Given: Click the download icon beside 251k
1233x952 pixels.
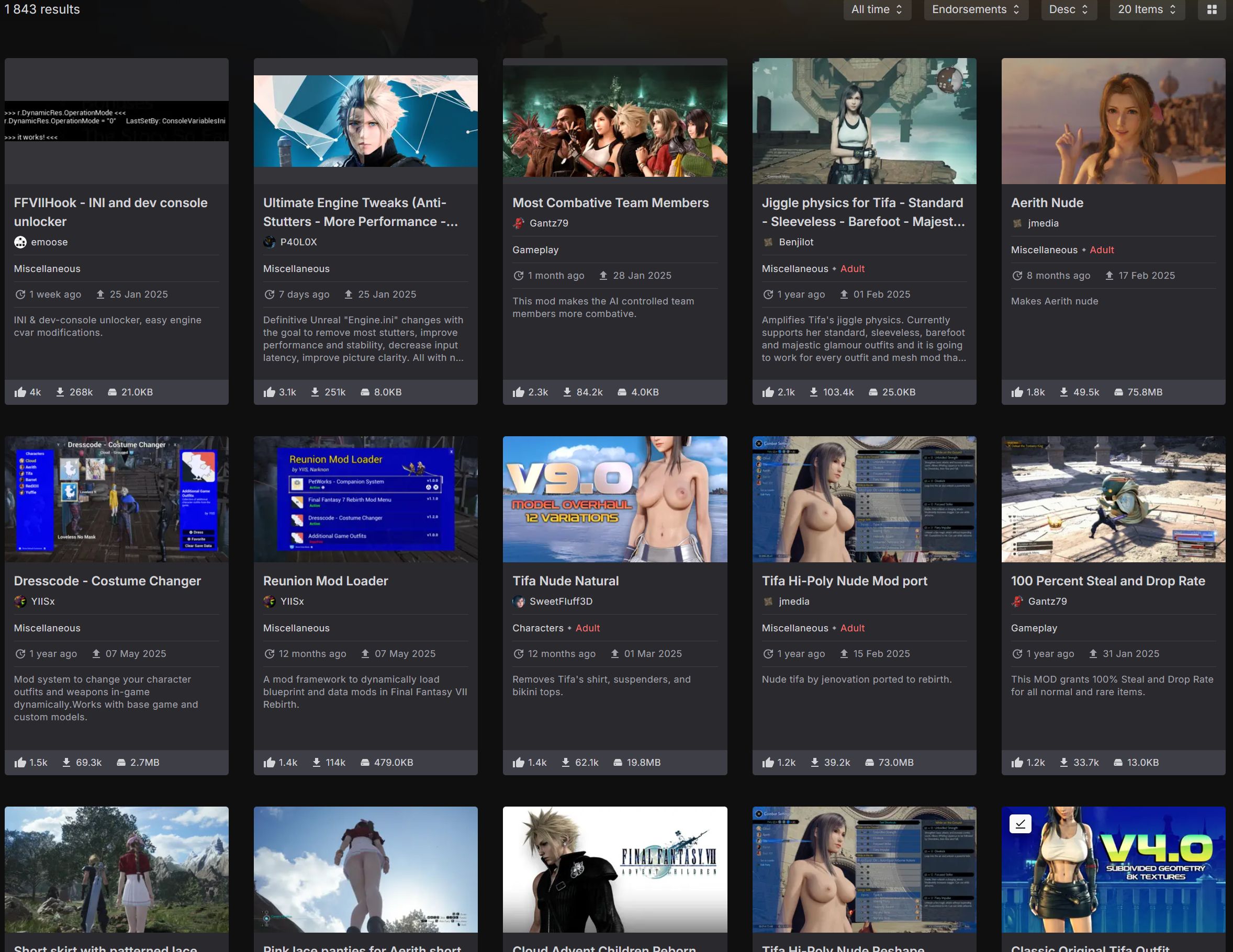Looking at the screenshot, I should coord(315,392).
